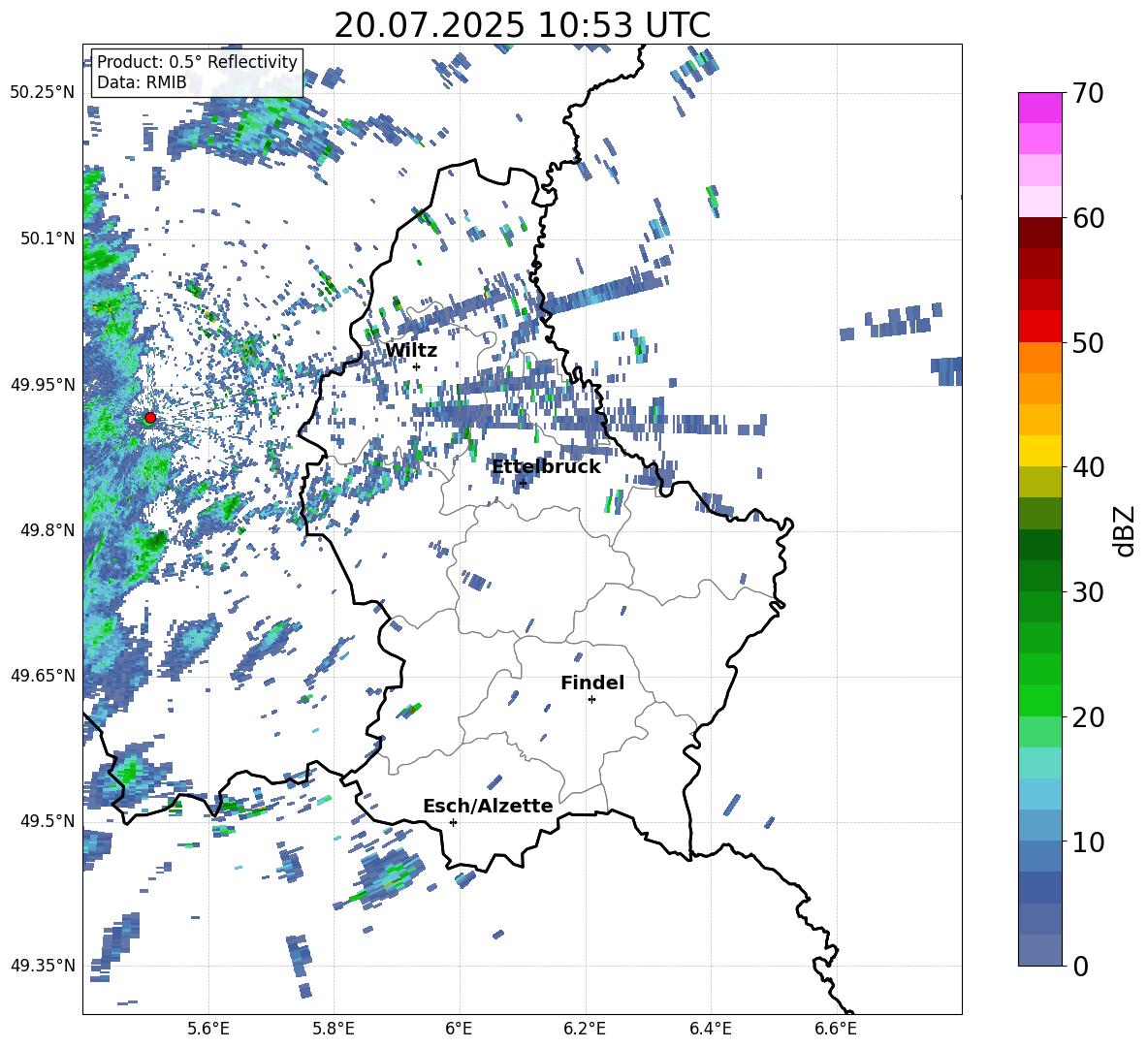Click the red radar location marker
This screenshot has height=1048, width=1148.
(x=150, y=418)
